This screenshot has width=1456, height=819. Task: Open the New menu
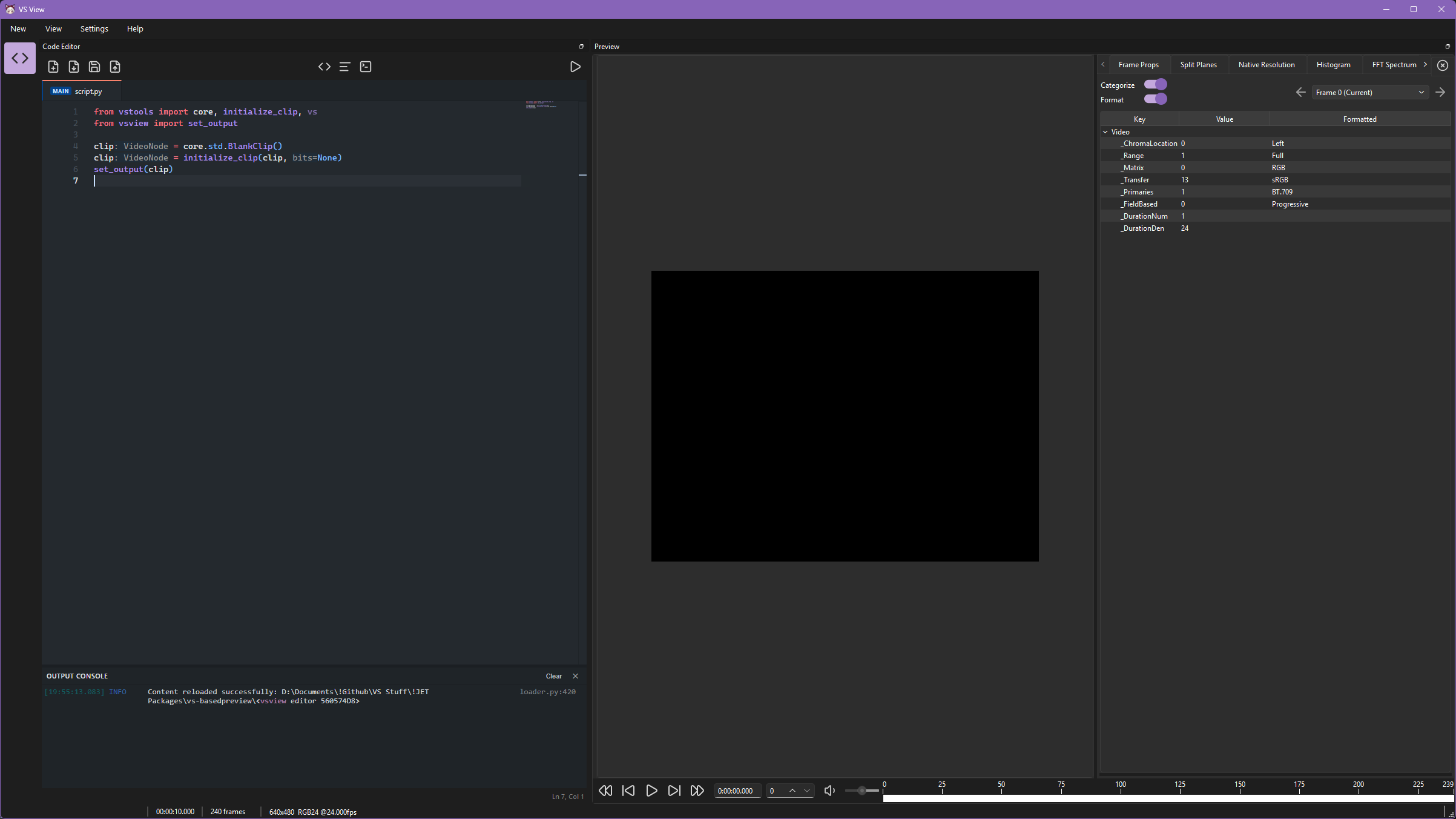click(x=18, y=28)
